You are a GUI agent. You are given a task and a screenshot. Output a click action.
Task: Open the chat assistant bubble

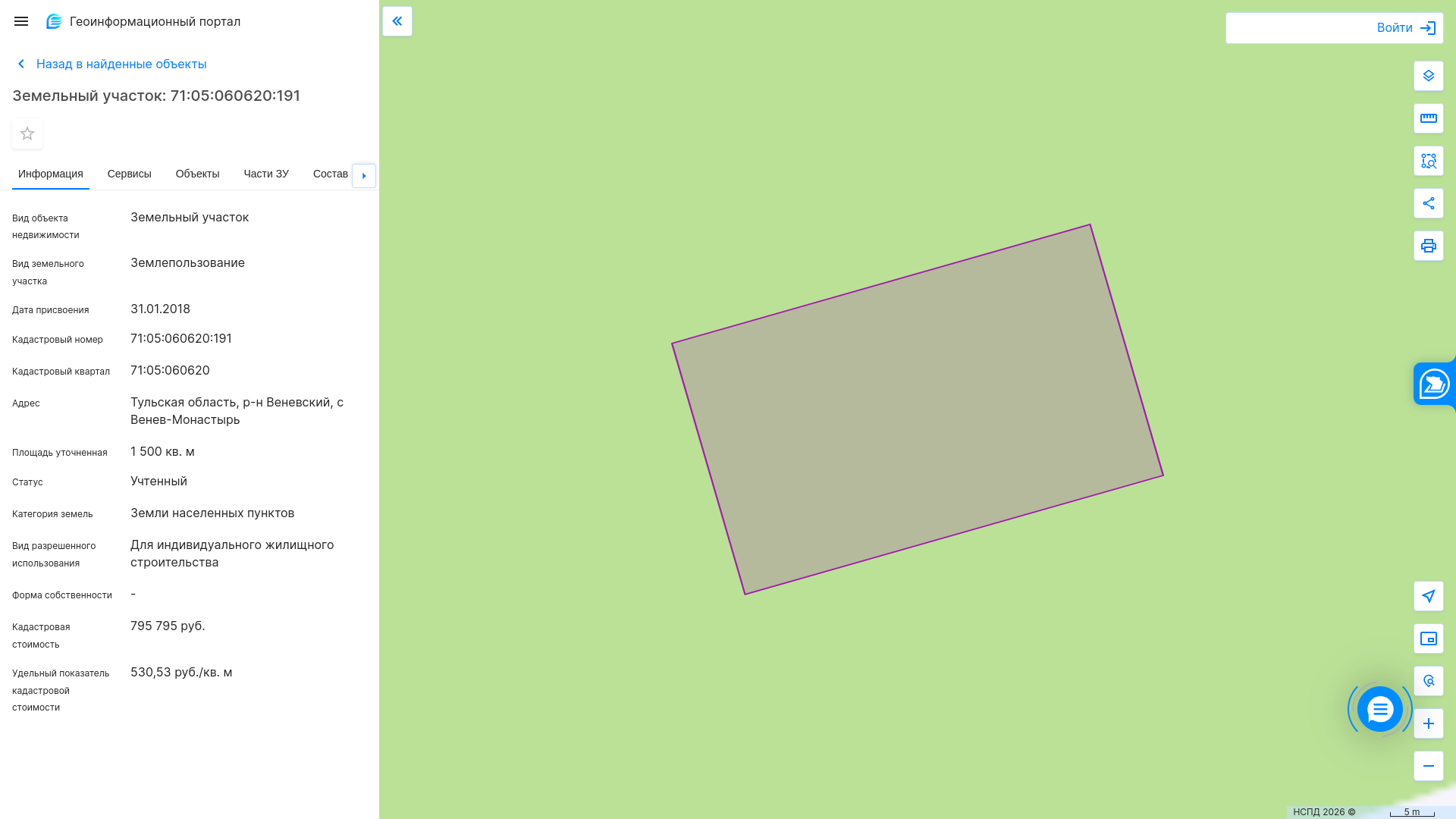pos(1379,710)
